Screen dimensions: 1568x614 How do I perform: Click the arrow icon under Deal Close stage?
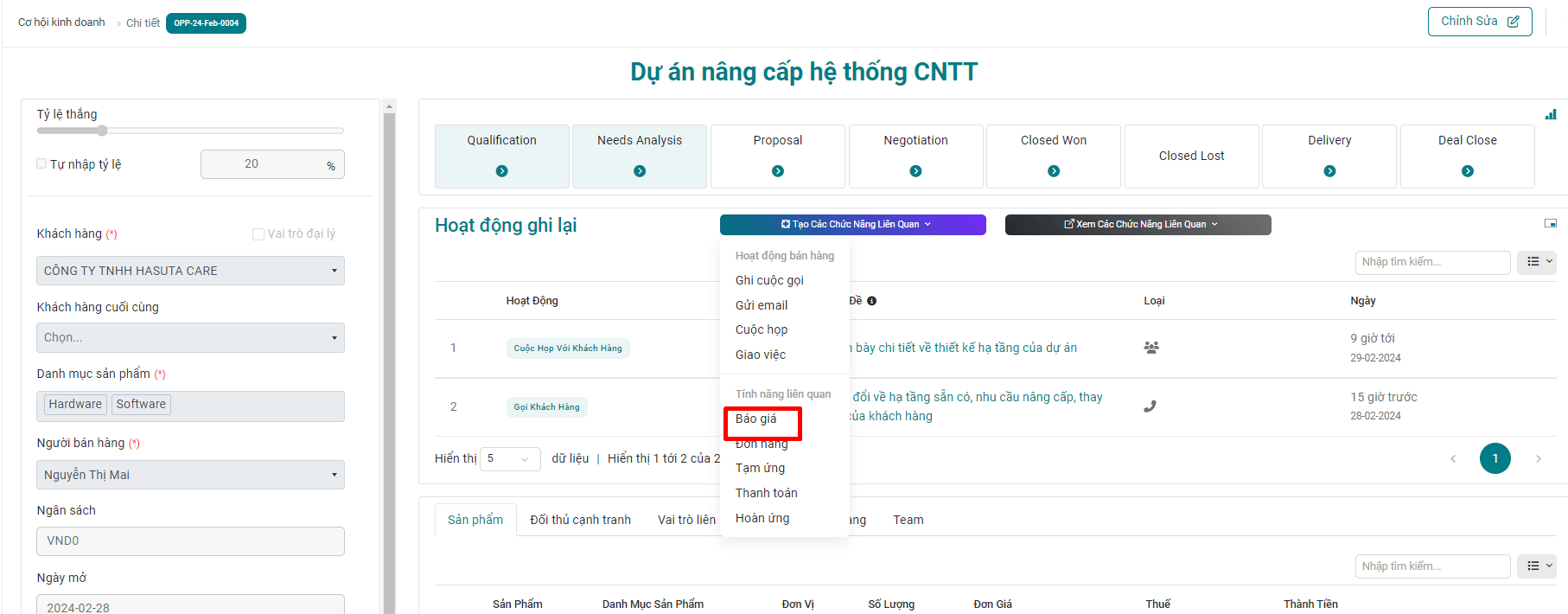pos(1467,171)
